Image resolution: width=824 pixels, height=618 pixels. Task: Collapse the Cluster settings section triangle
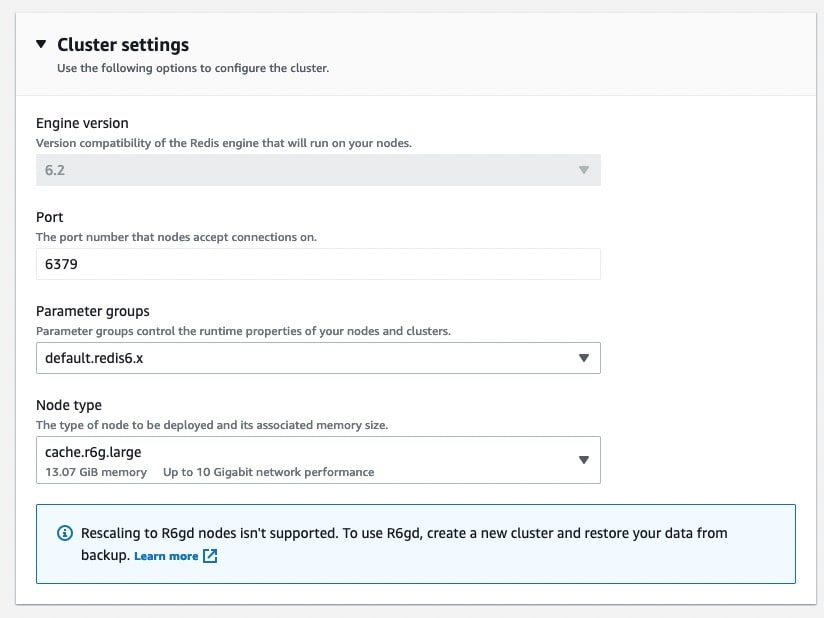pyautogui.click(x=41, y=44)
